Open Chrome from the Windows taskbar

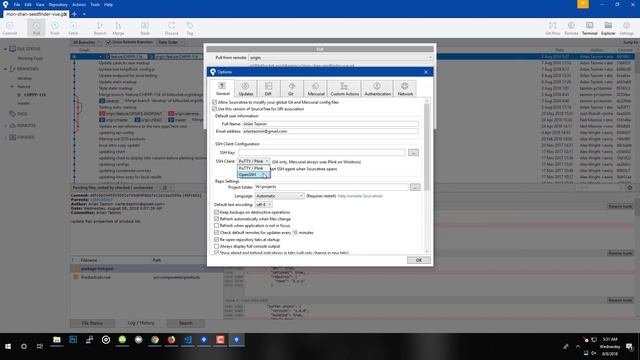click(x=155, y=340)
